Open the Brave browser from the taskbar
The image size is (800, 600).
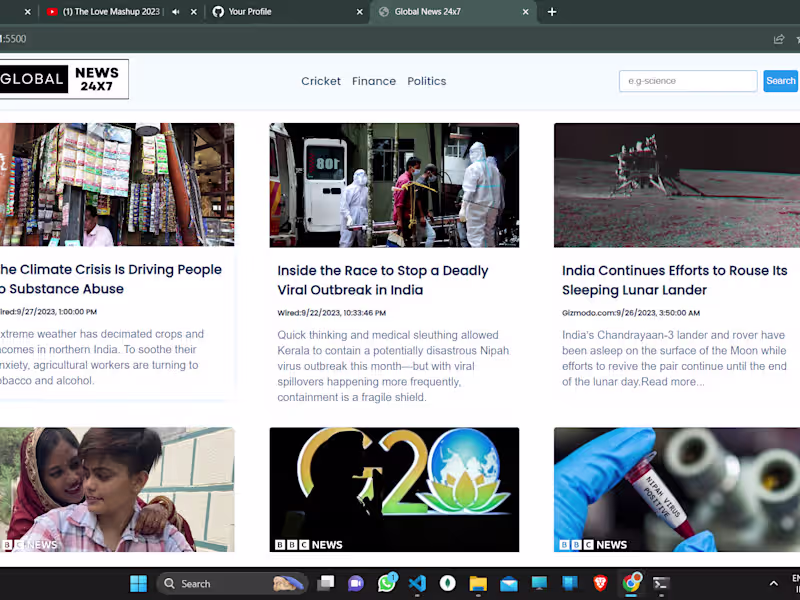[601, 583]
